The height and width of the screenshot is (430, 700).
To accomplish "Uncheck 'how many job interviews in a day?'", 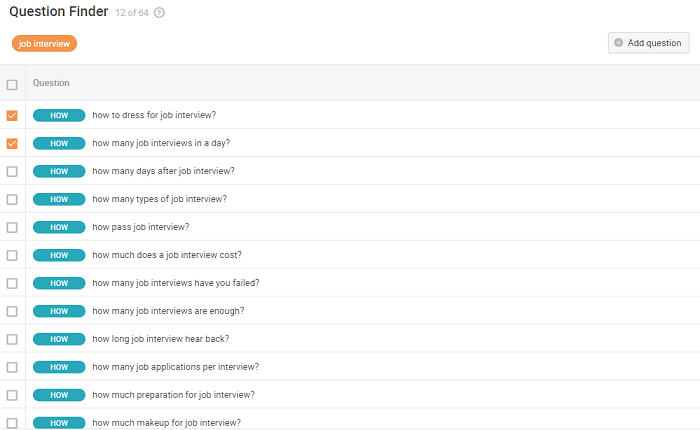I will [x=12, y=143].
